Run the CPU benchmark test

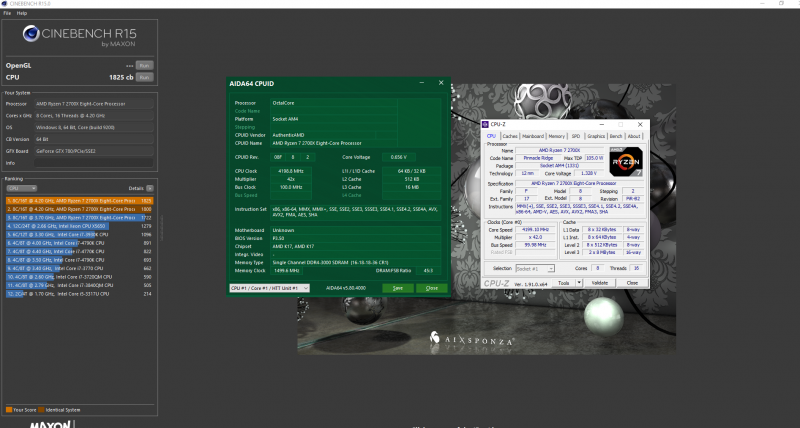[x=145, y=76]
